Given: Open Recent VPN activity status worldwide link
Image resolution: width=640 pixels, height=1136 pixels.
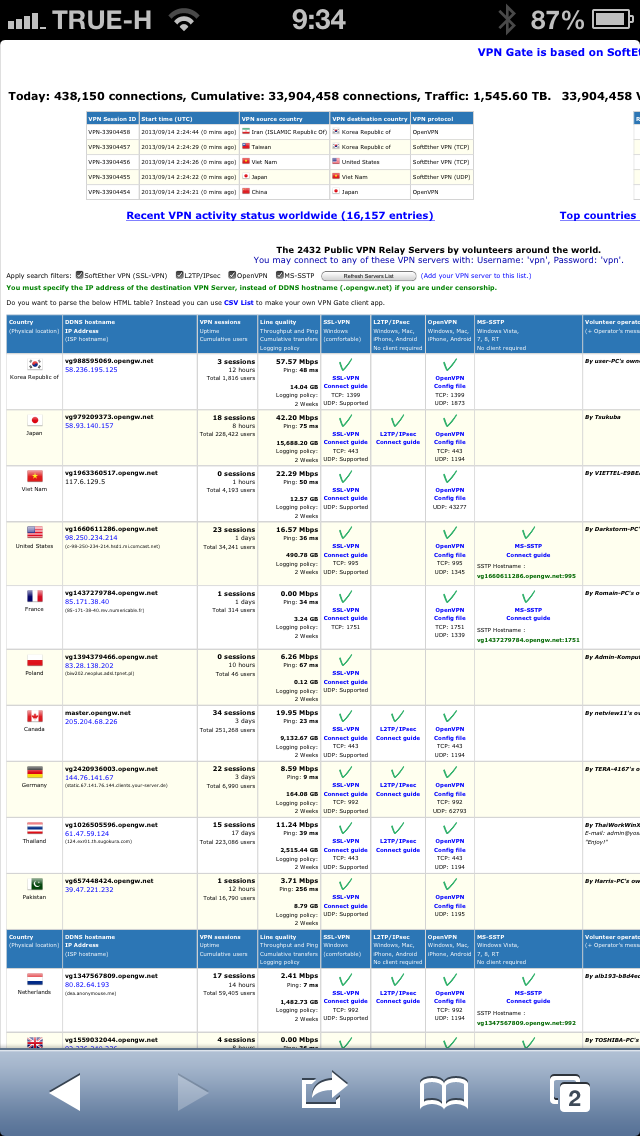Looking at the screenshot, I should (280, 215).
